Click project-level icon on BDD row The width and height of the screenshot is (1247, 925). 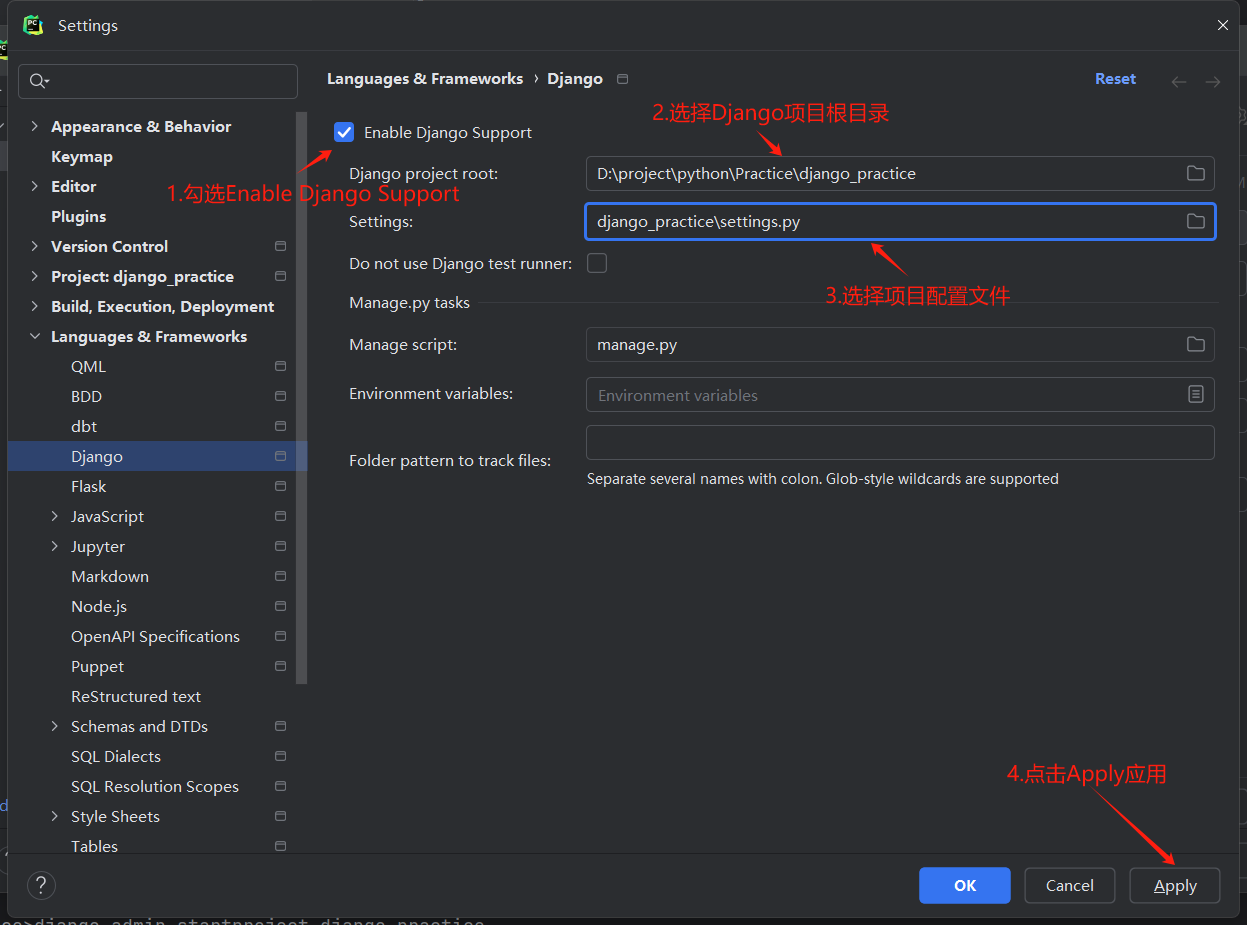pos(280,396)
